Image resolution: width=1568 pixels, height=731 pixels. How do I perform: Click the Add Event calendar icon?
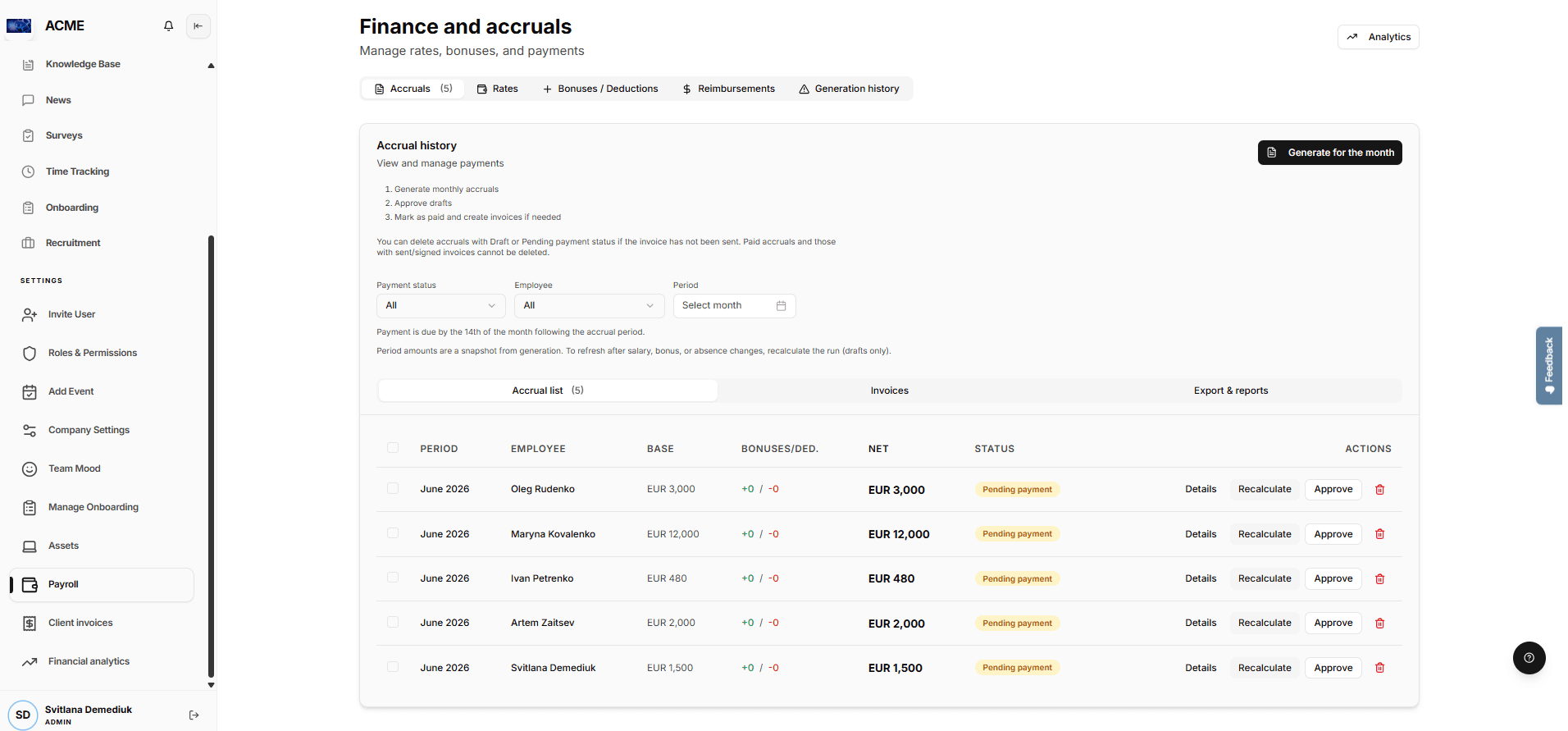pyautogui.click(x=30, y=391)
